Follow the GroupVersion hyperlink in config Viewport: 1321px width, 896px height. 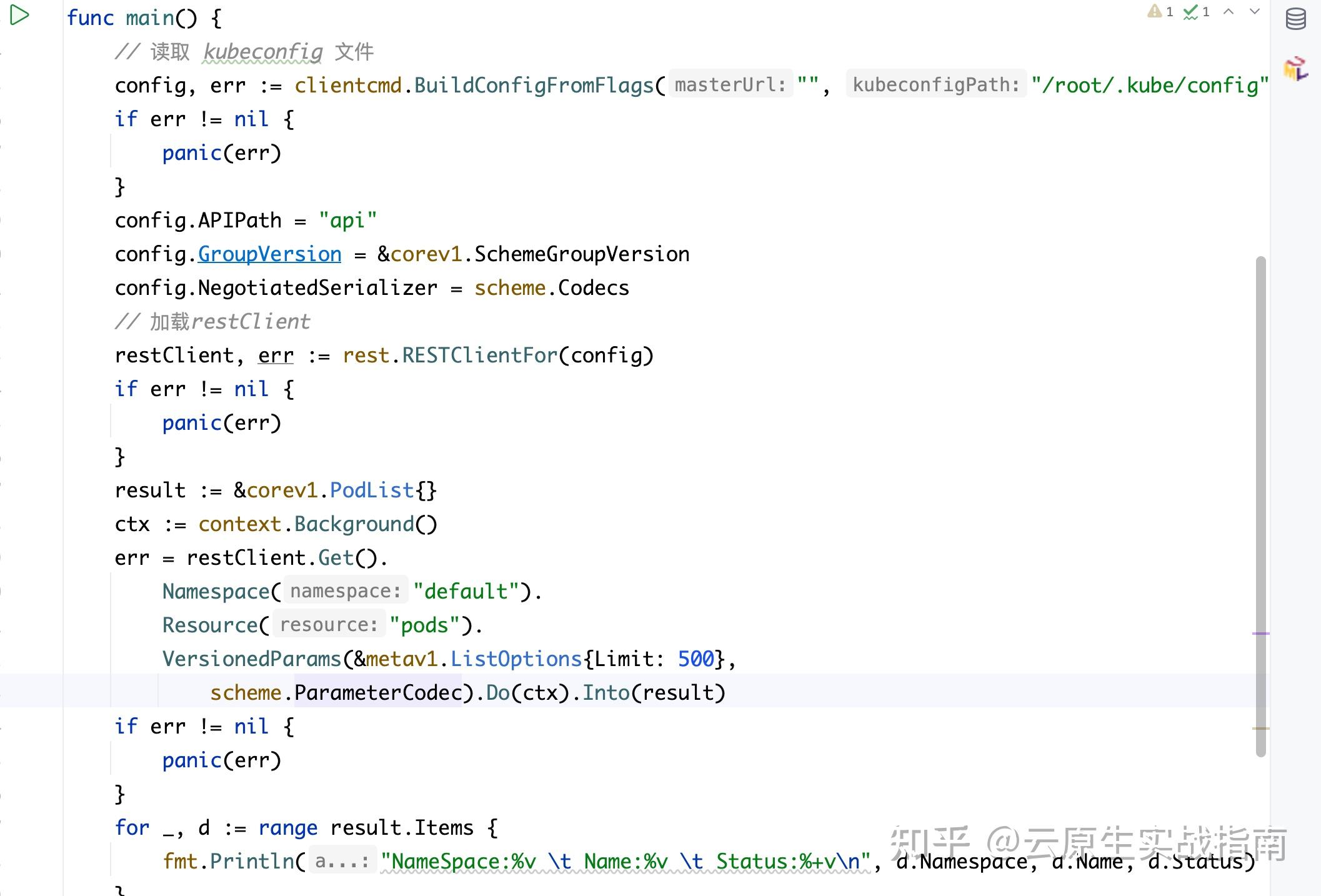(269, 254)
